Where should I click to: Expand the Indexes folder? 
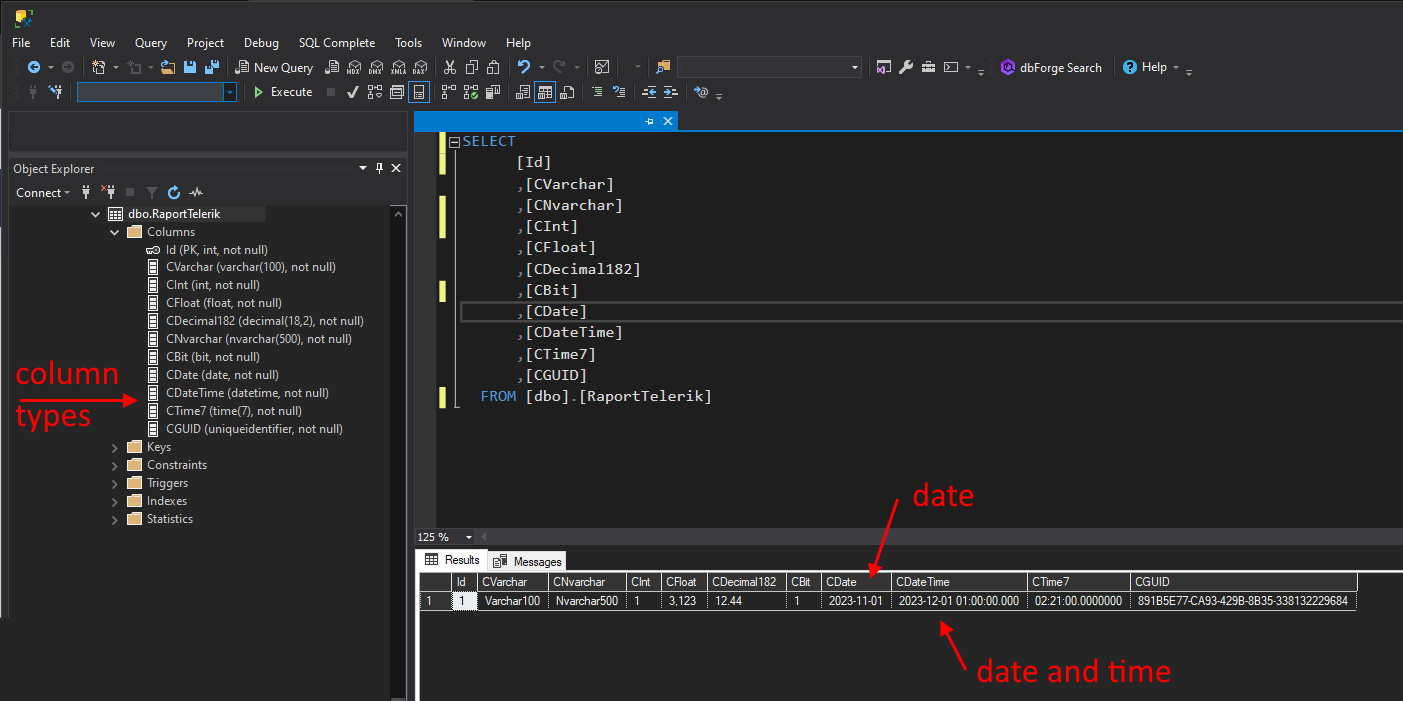[115, 501]
